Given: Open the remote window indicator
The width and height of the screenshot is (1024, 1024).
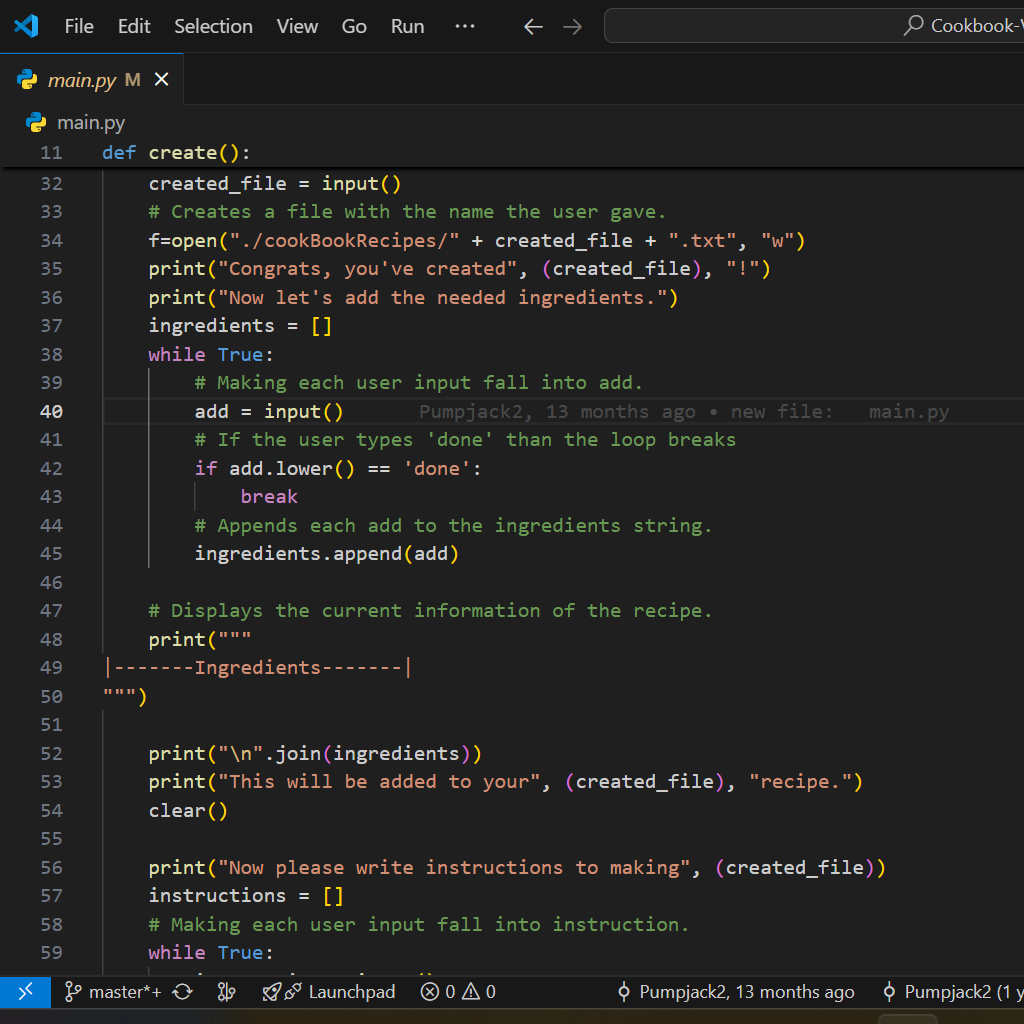Looking at the screenshot, I should click(x=25, y=992).
